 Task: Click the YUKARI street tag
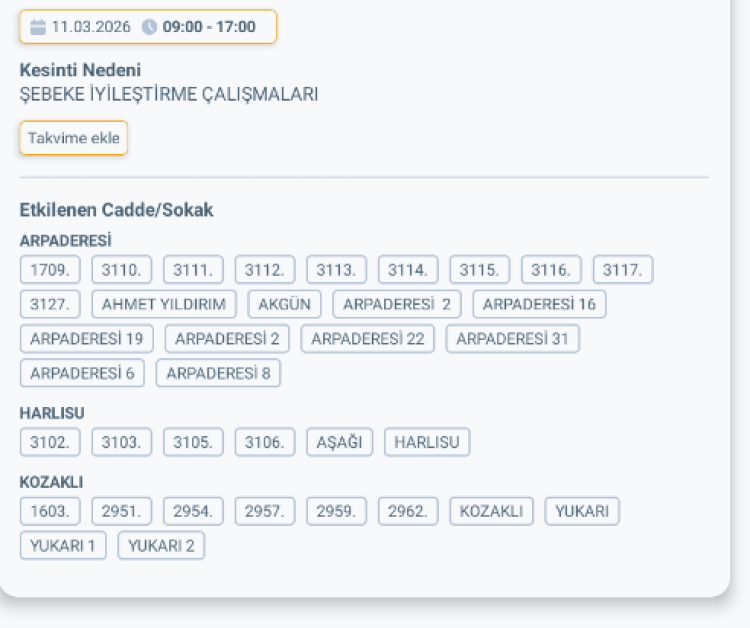point(582,511)
